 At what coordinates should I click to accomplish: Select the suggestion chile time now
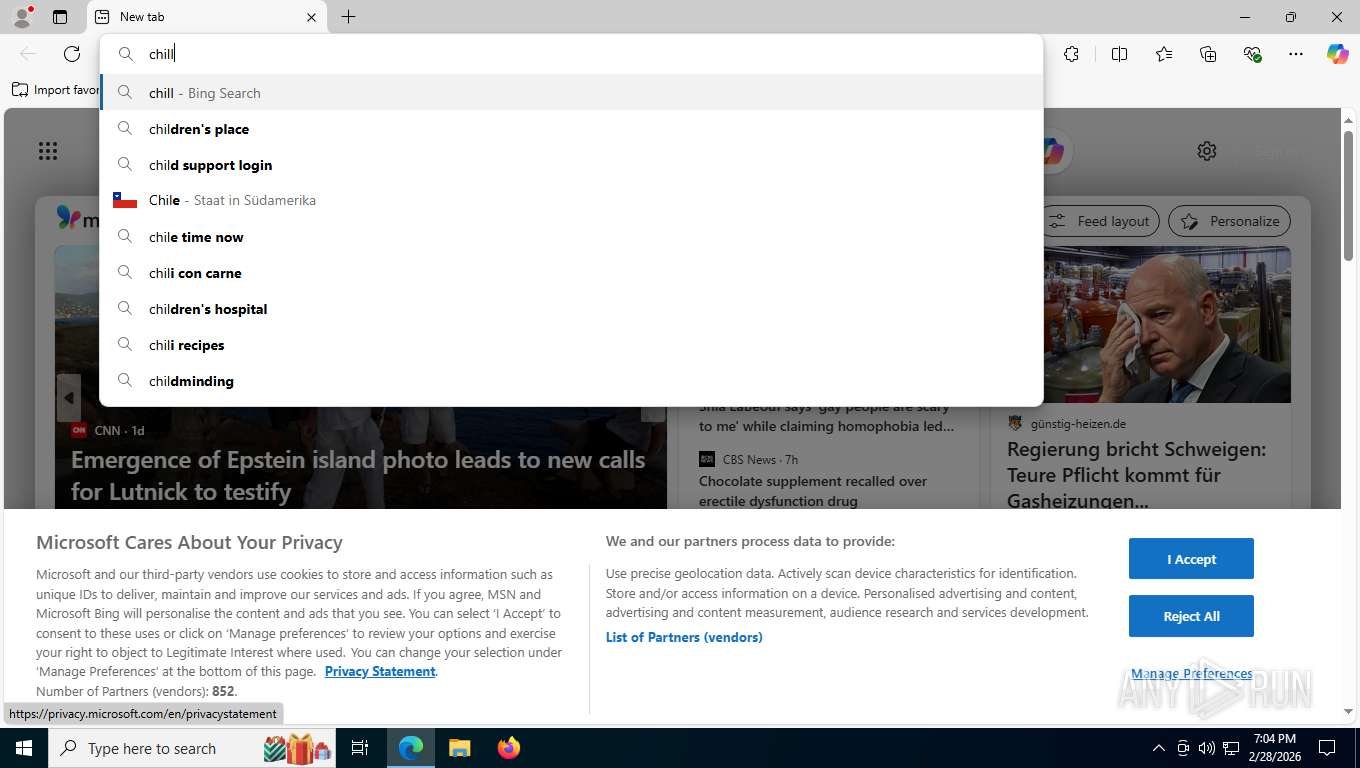pyautogui.click(x=571, y=237)
